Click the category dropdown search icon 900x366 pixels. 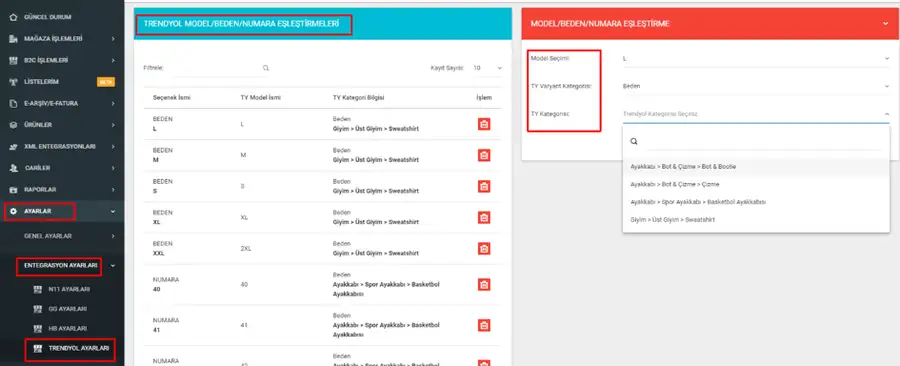point(634,141)
